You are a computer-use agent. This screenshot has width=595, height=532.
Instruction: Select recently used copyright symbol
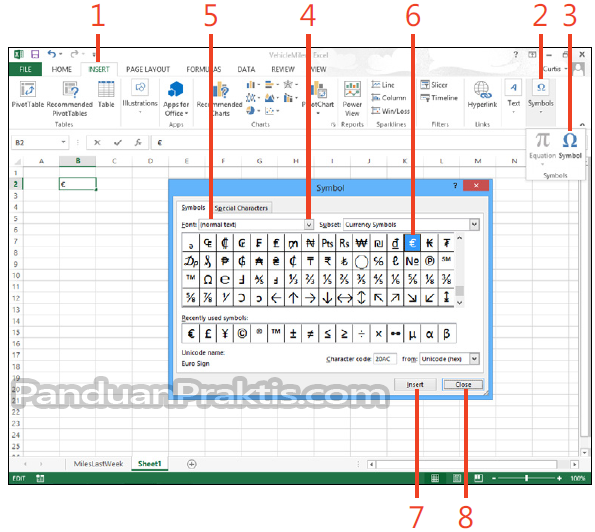point(242,334)
